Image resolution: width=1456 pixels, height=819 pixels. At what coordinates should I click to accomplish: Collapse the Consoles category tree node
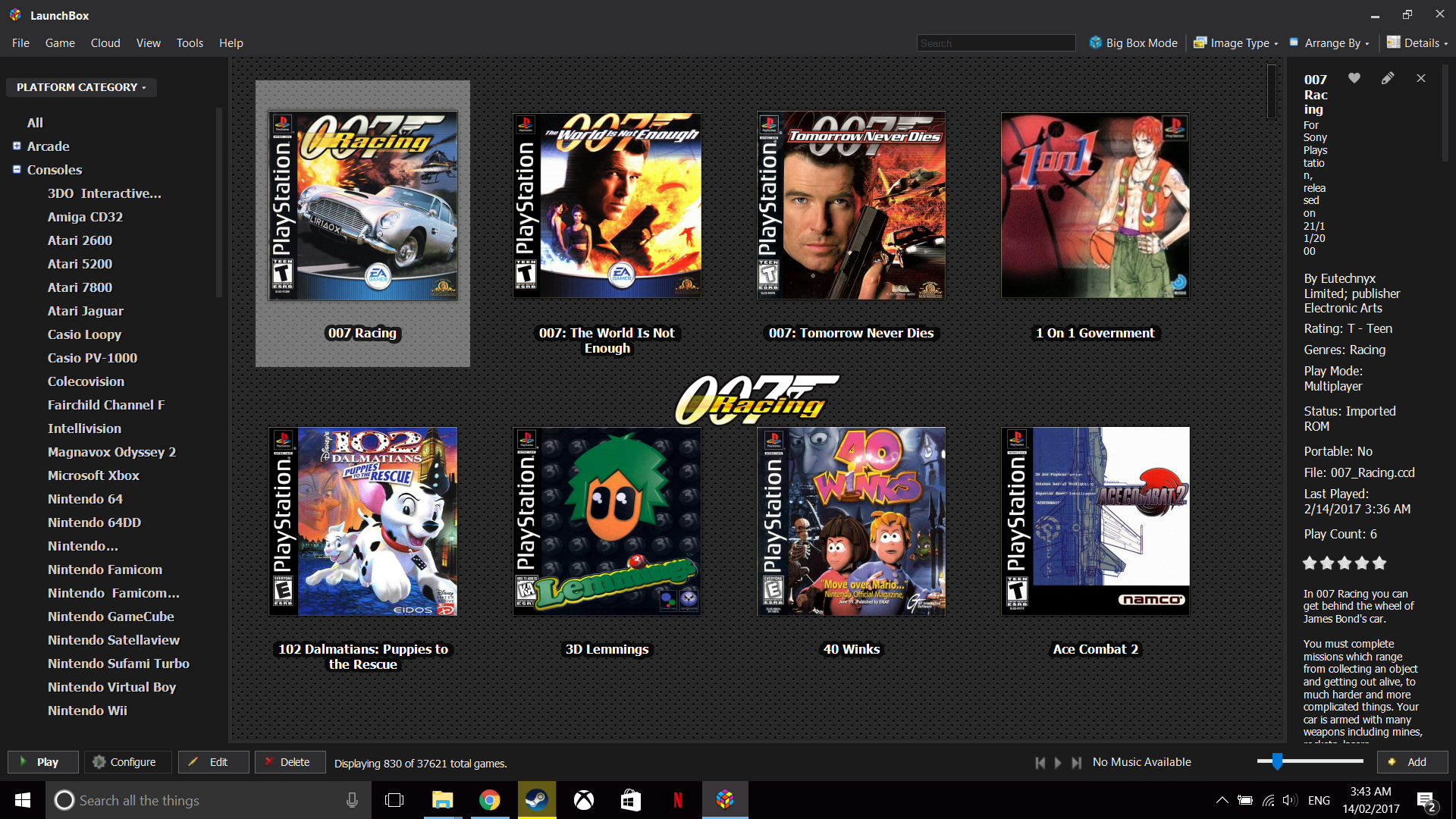coord(17,169)
